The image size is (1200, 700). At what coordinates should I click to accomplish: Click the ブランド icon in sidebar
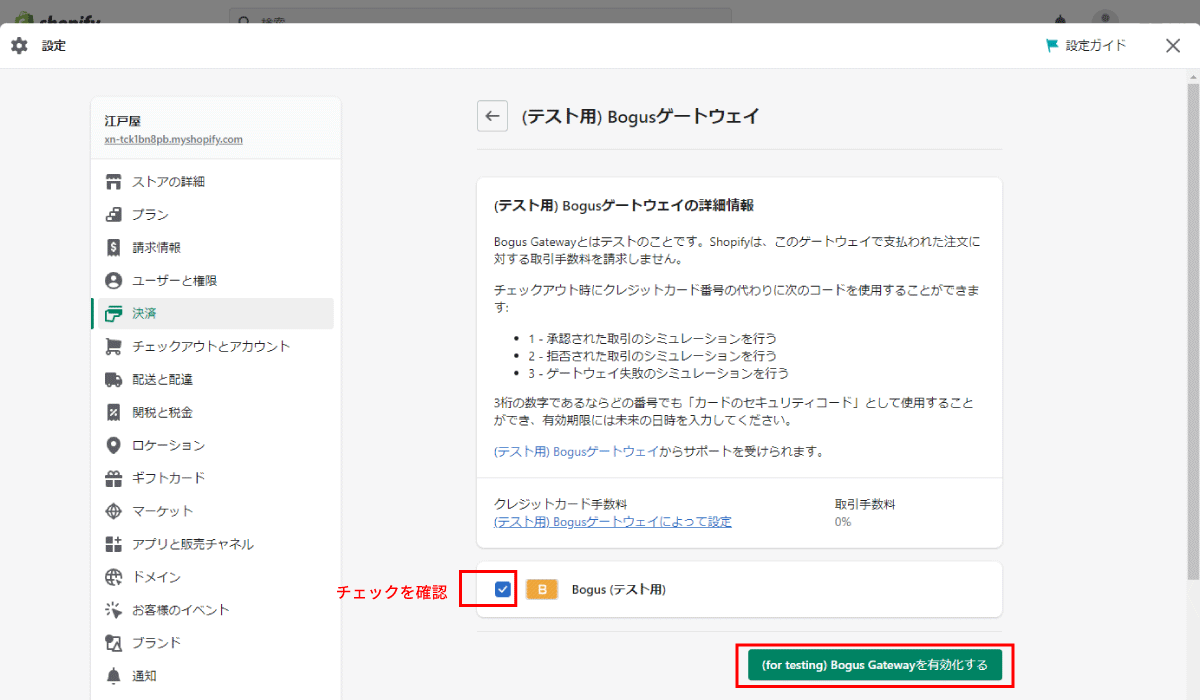click(x=114, y=643)
